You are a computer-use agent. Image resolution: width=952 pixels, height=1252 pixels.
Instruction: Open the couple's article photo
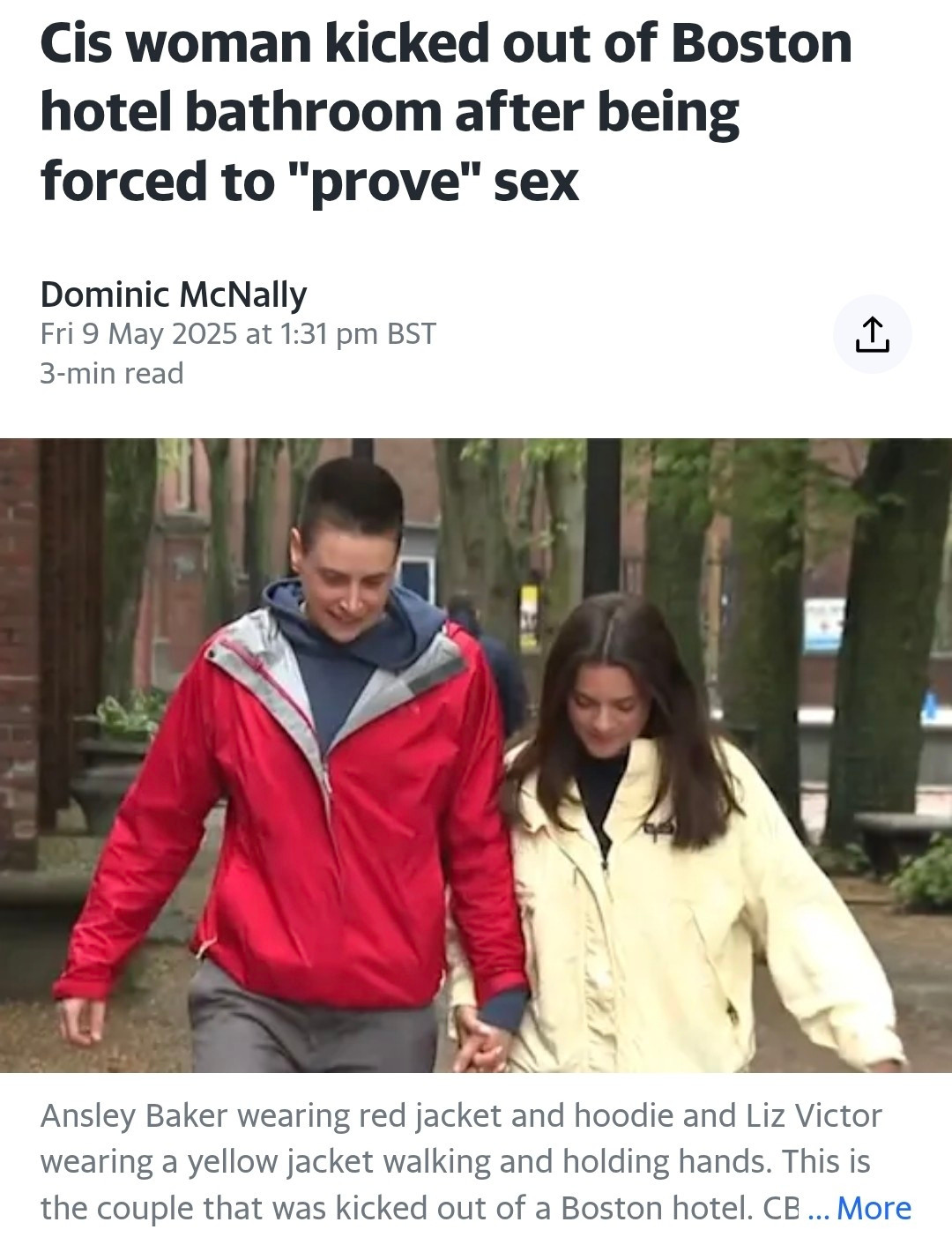point(476,756)
